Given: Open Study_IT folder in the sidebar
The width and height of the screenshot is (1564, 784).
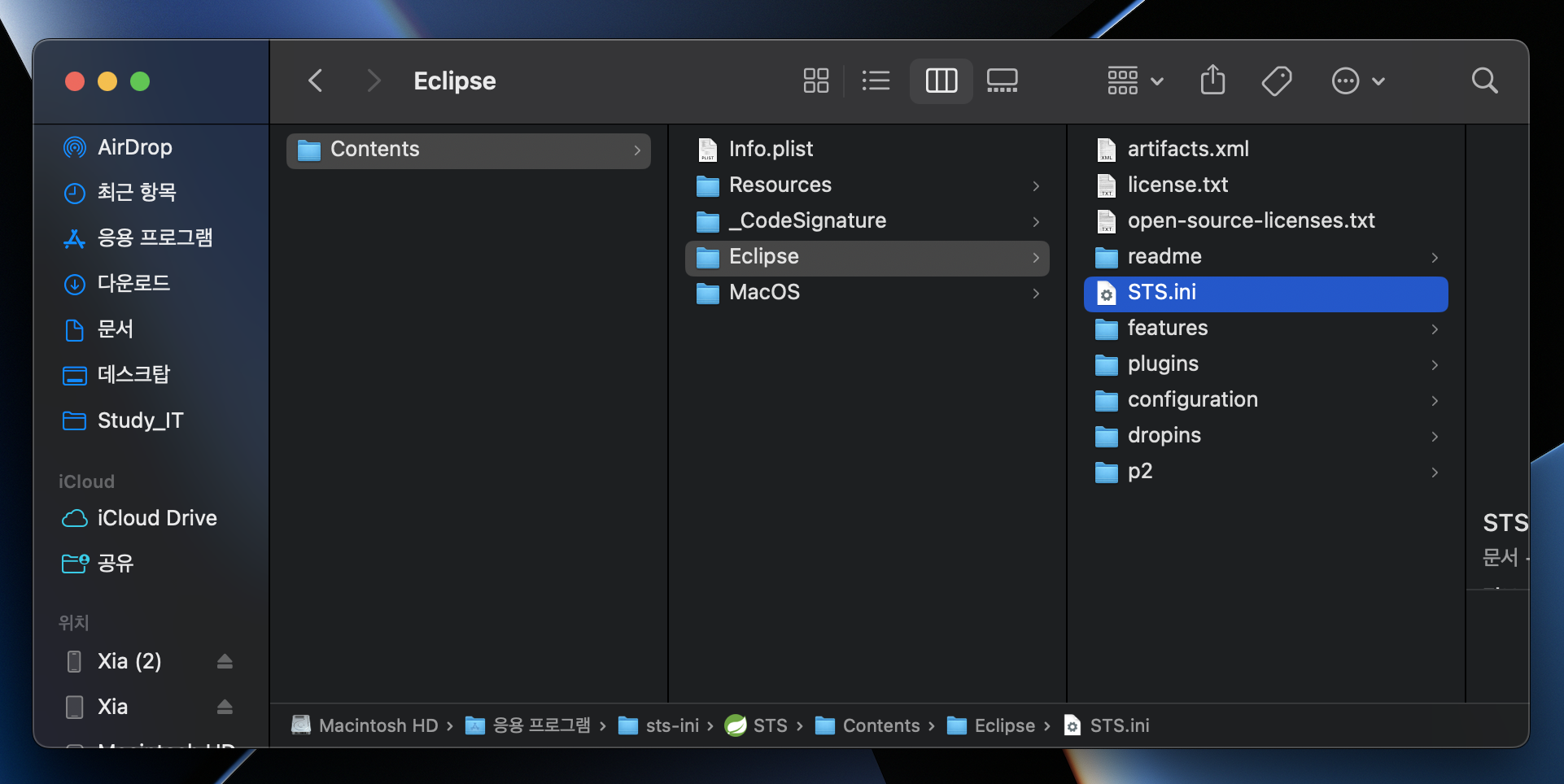Looking at the screenshot, I should (x=140, y=420).
